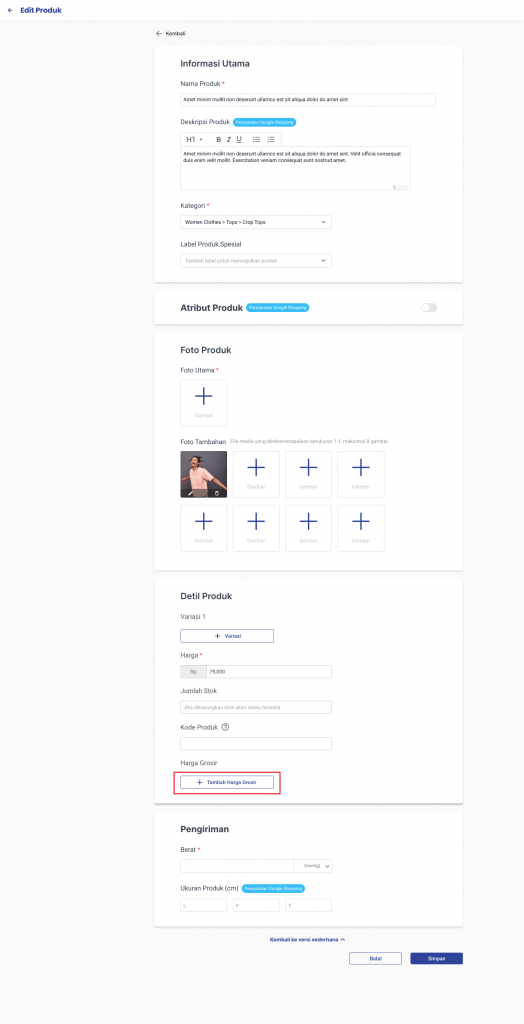Expand the Kategori dropdown
The width and height of the screenshot is (524, 1024).
point(255,222)
